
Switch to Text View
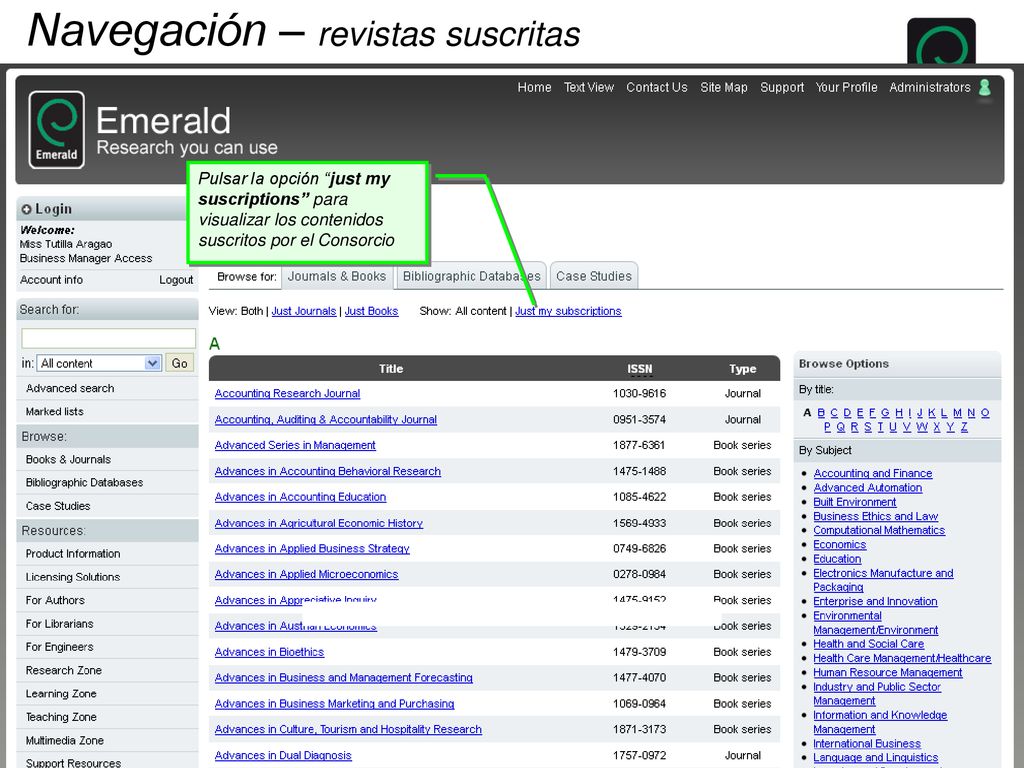(x=589, y=88)
